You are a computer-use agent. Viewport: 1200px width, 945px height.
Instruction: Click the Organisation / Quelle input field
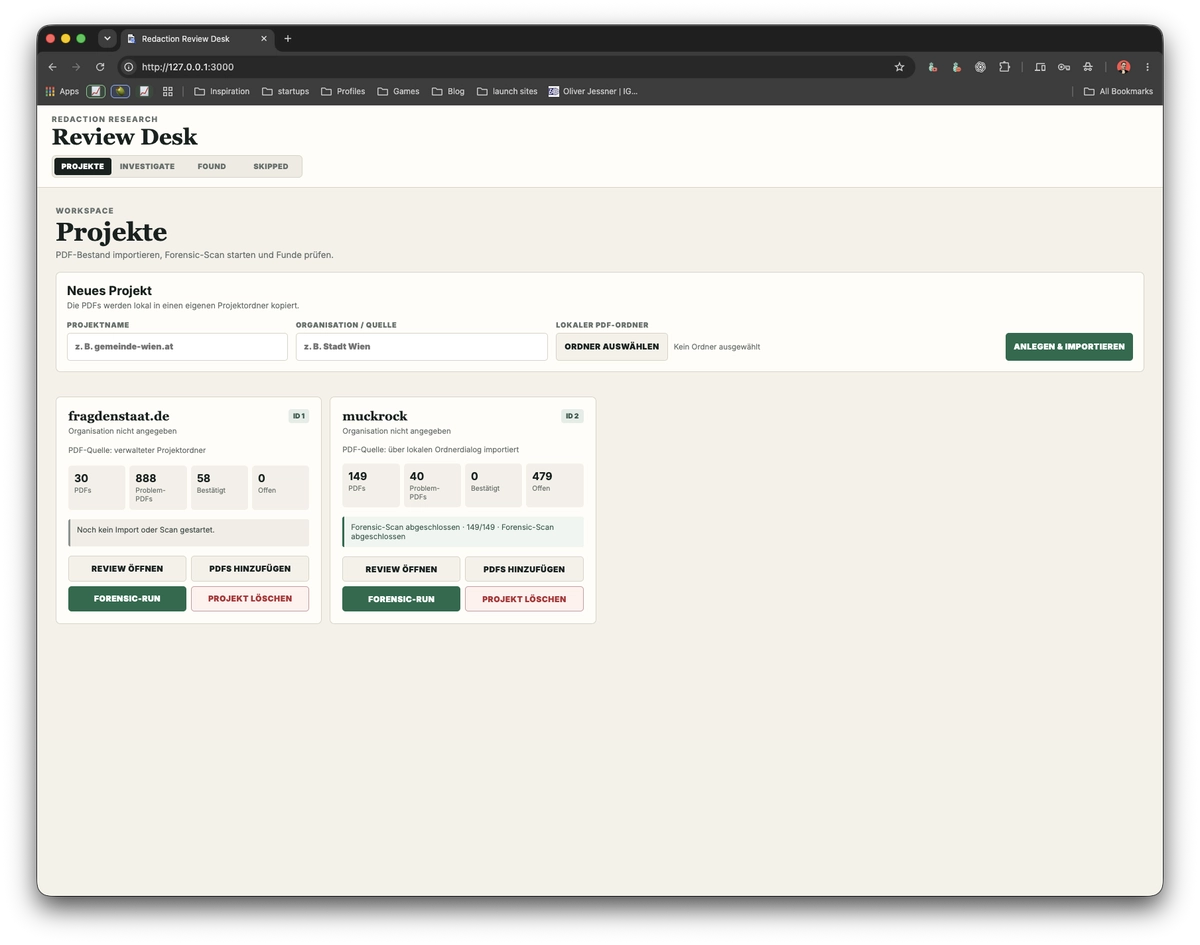coord(422,347)
